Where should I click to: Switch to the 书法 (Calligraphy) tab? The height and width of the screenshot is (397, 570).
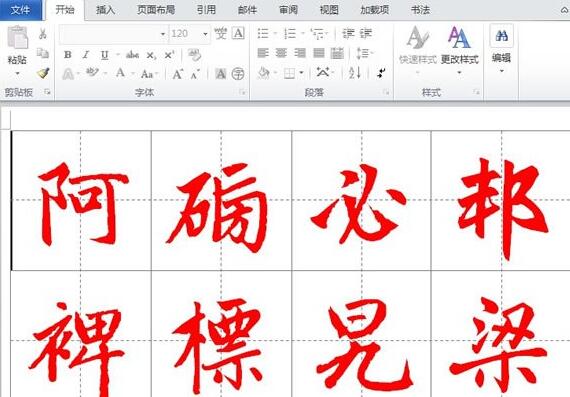pyautogui.click(x=420, y=10)
